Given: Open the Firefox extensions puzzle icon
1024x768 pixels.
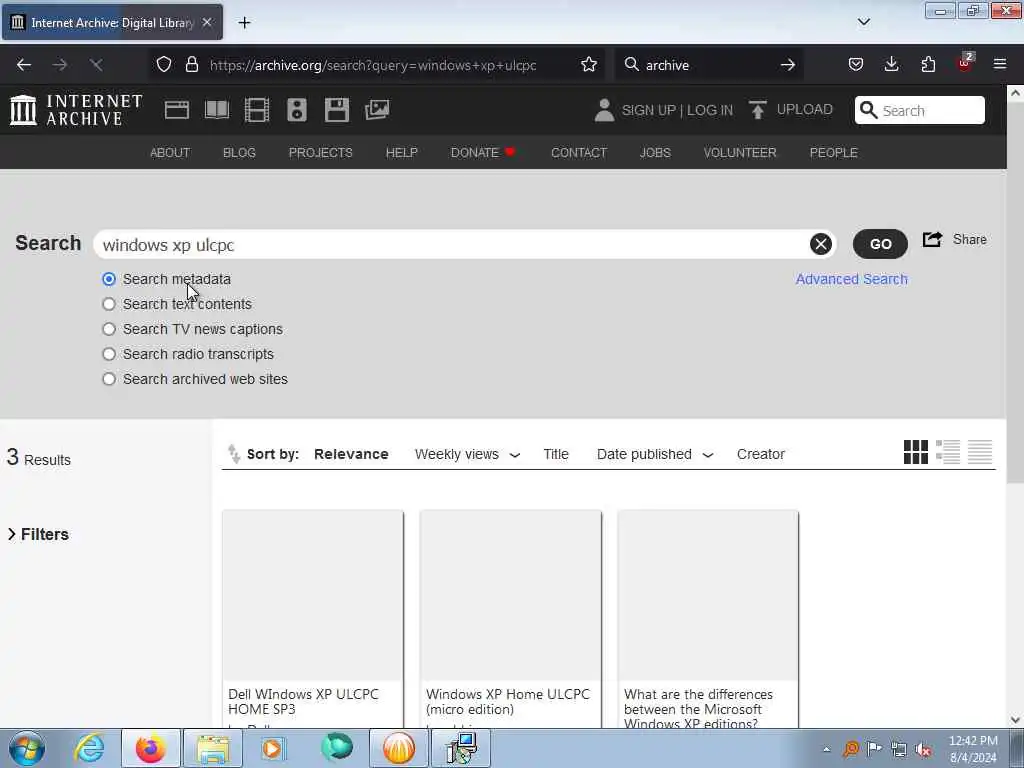Looking at the screenshot, I should (928, 65).
